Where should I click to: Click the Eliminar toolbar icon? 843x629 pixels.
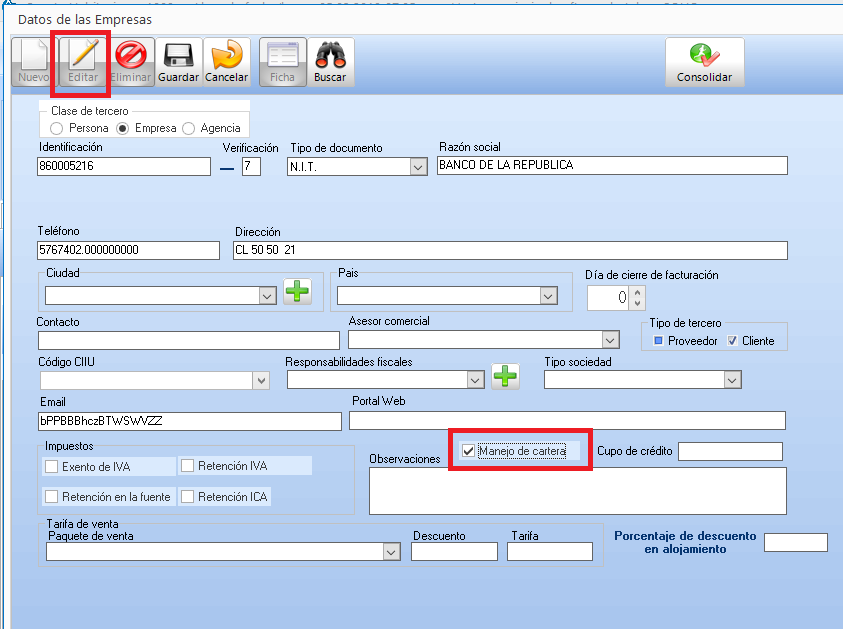(x=130, y=62)
